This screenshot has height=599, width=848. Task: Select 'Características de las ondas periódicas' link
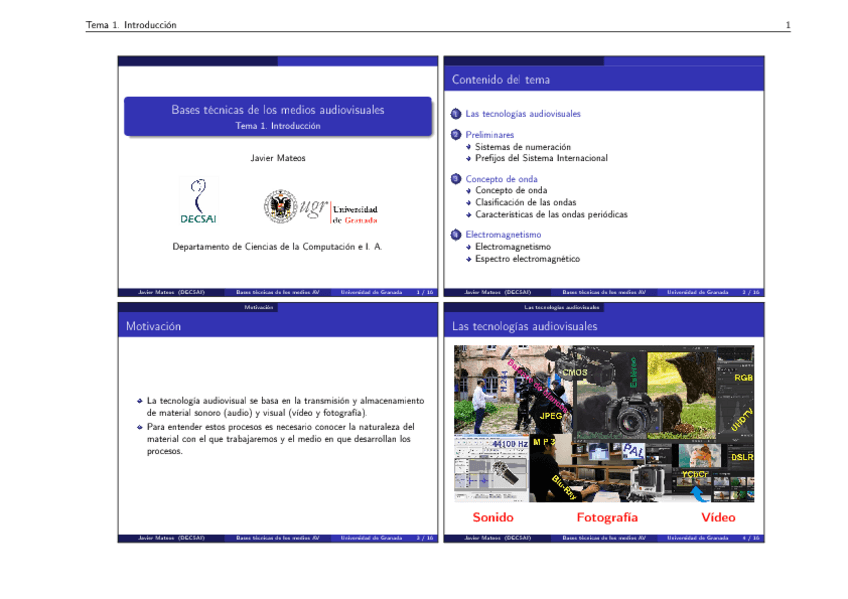pyautogui.click(x=551, y=214)
